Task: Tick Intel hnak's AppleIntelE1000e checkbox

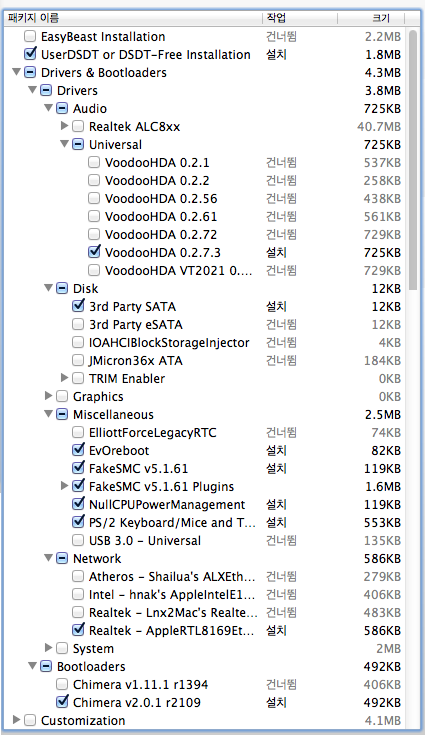Action: (x=78, y=594)
